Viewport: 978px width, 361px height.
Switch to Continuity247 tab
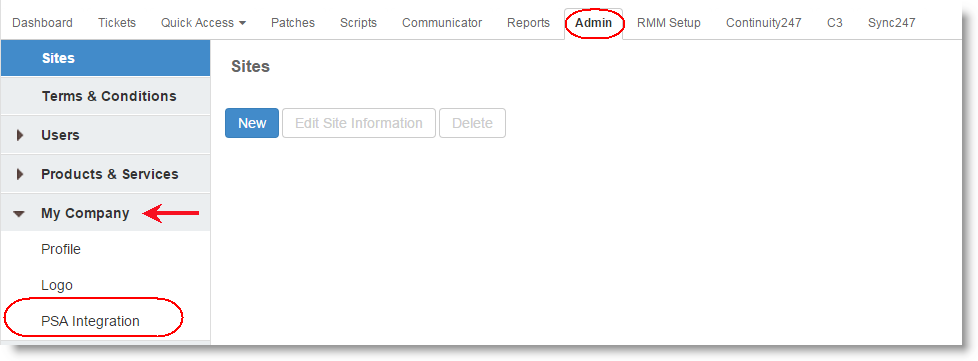pos(763,23)
